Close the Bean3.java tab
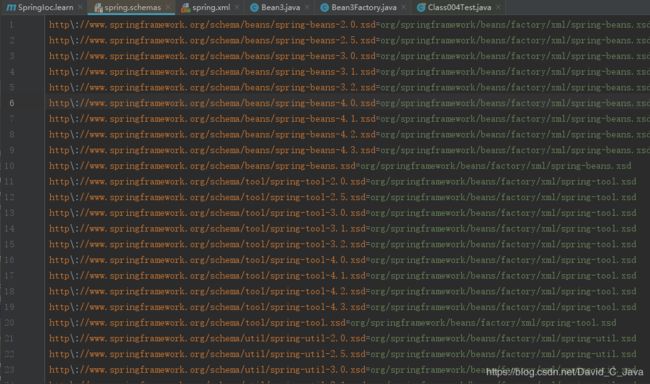Image resolution: width=650 pixels, height=384 pixels. [307, 7]
